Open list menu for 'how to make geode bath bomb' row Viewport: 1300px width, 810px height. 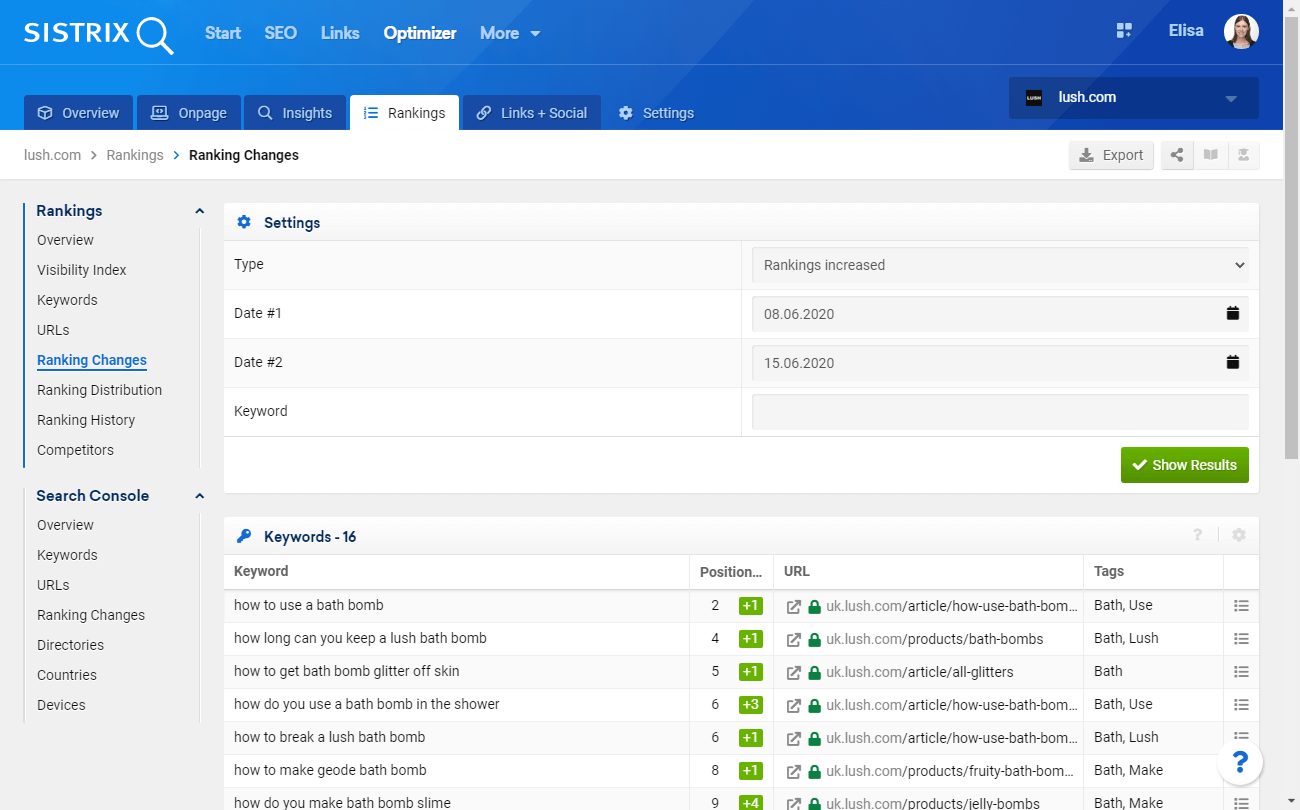1241,771
